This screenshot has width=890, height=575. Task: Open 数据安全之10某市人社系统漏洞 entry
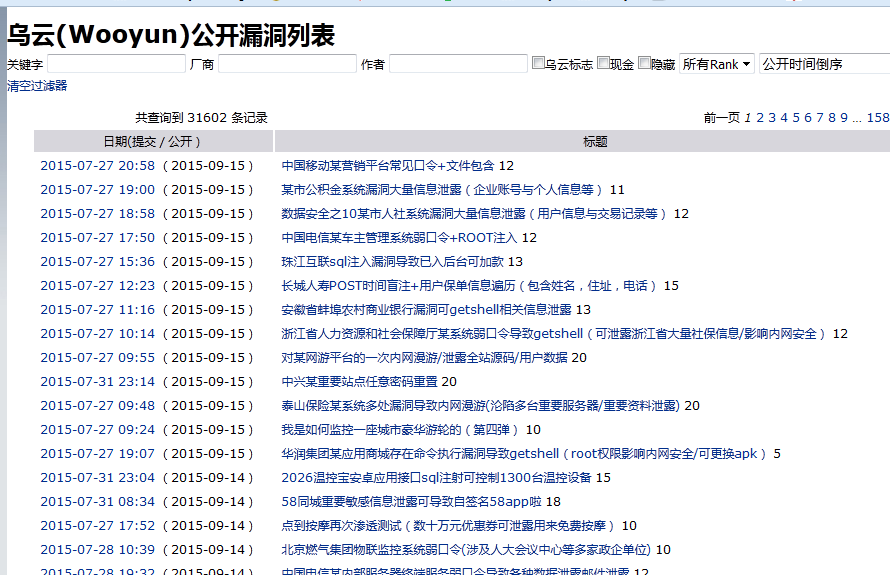476,213
